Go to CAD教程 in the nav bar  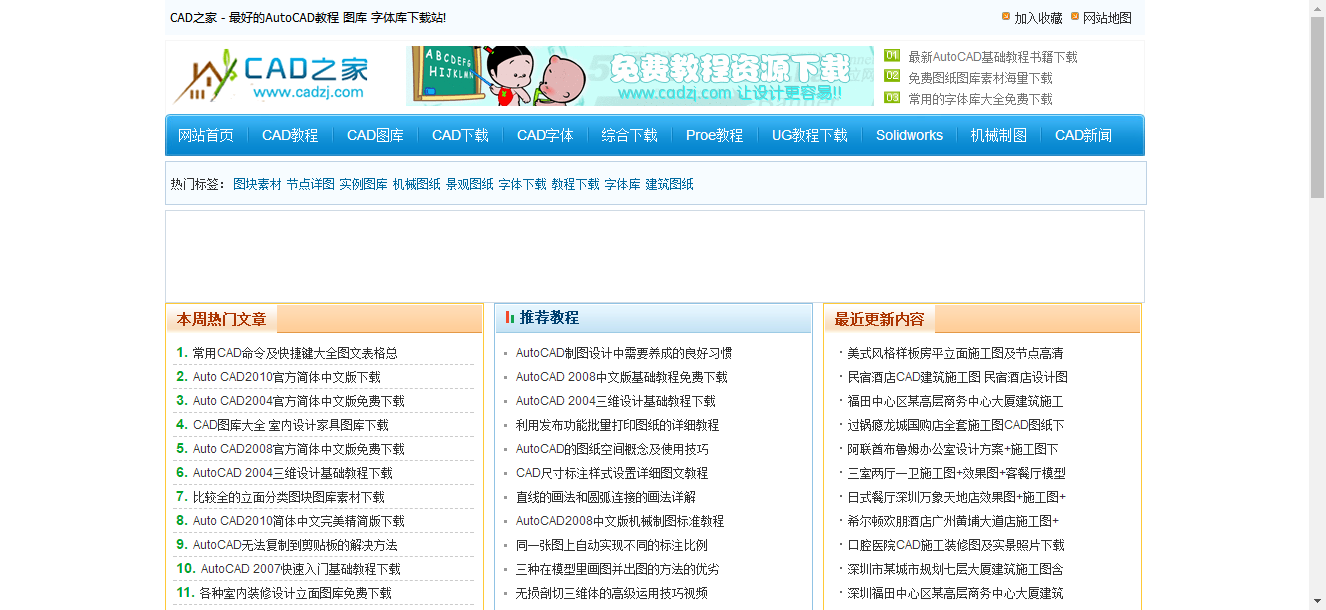click(x=290, y=135)
